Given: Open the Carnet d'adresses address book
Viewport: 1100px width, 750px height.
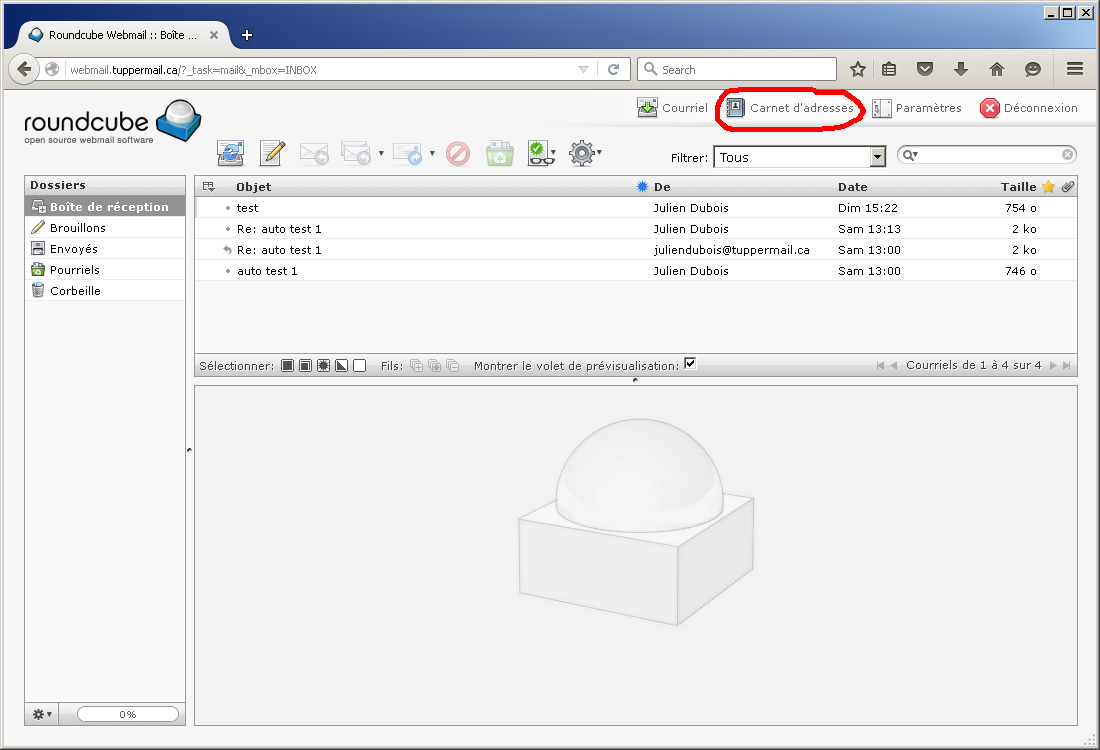Looking at the screenshot, I should coord(790,108).
